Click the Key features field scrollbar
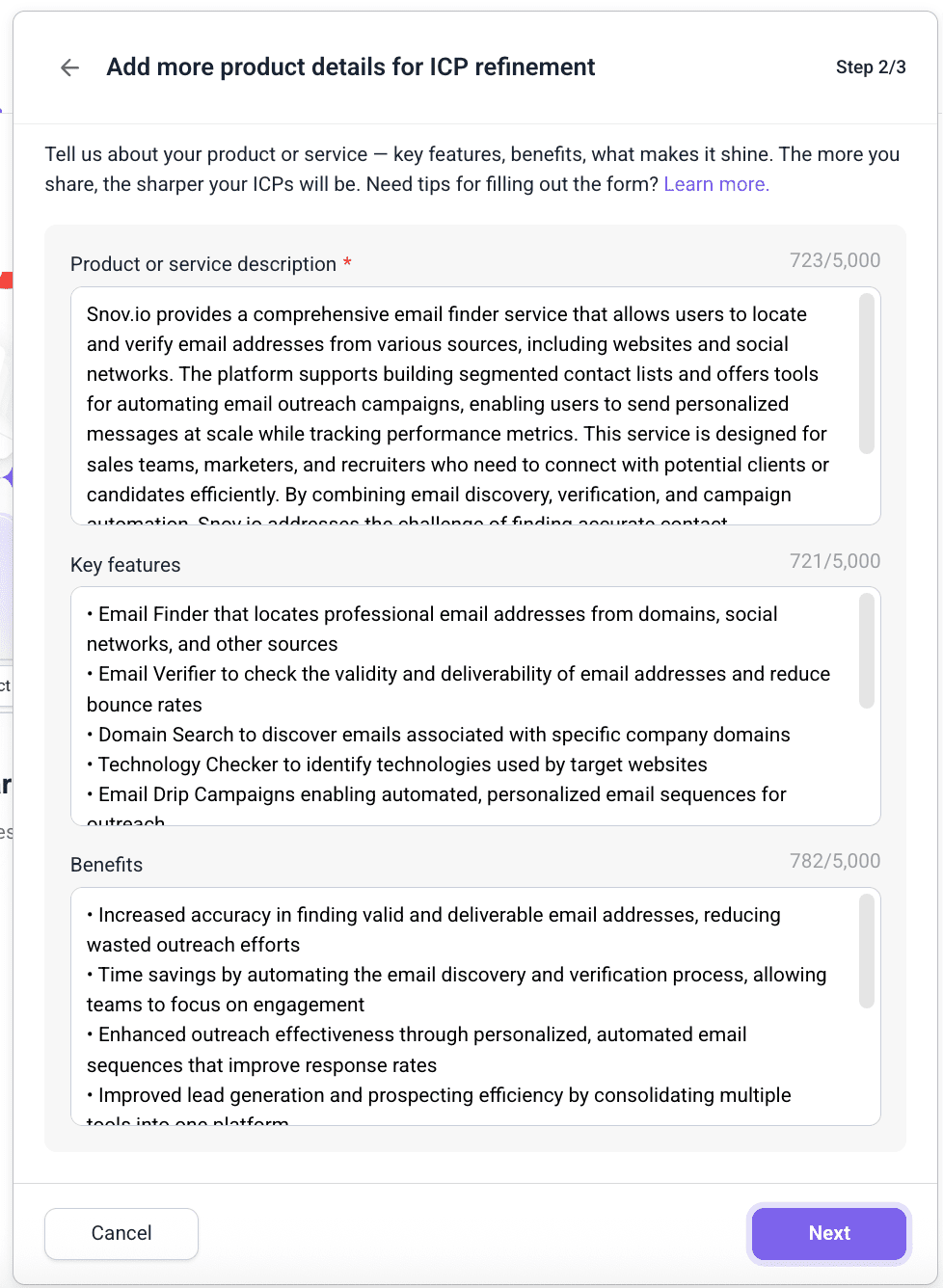The width and height of the screenshot is (943, 1288). [866, 652]
